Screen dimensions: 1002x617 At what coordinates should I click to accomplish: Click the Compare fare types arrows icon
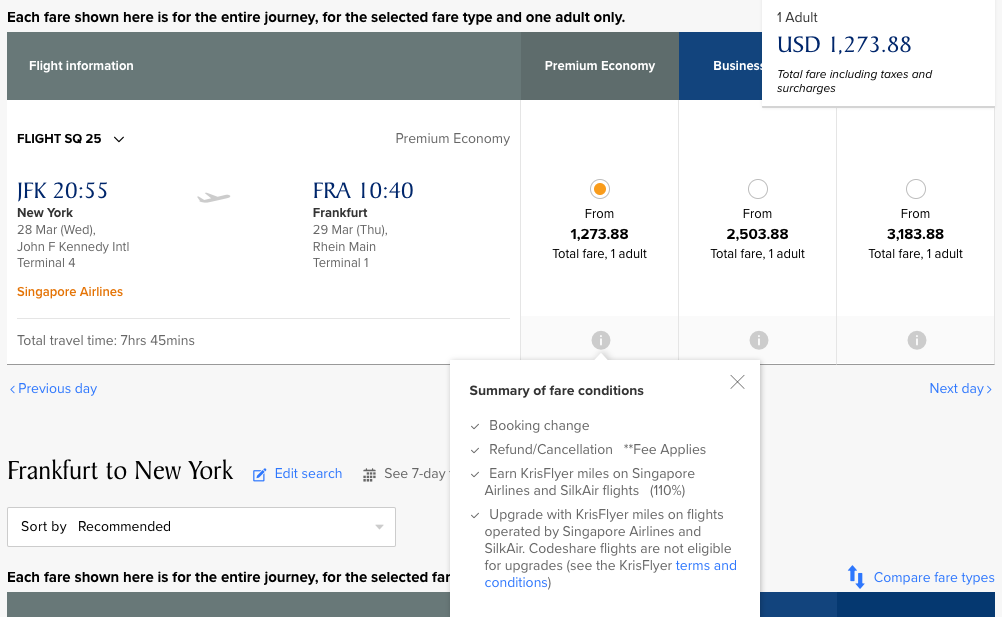pos(856,577)
